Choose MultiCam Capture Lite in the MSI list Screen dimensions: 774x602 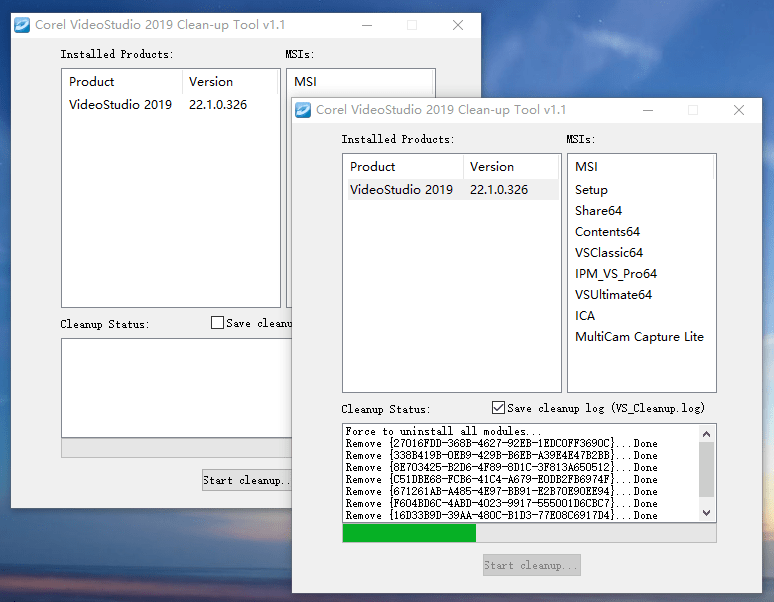[x=639, y=337]
